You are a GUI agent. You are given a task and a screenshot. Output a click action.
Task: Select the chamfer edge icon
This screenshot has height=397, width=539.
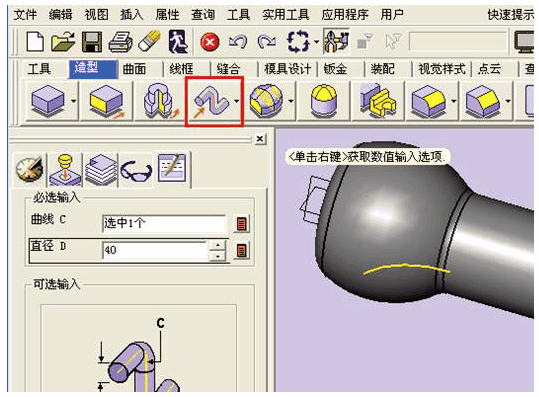[483, 101]
